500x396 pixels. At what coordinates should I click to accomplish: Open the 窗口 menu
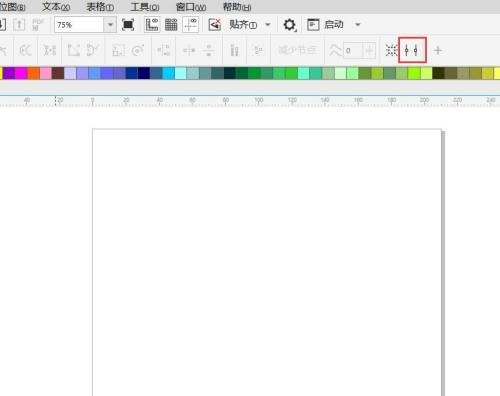191,7
